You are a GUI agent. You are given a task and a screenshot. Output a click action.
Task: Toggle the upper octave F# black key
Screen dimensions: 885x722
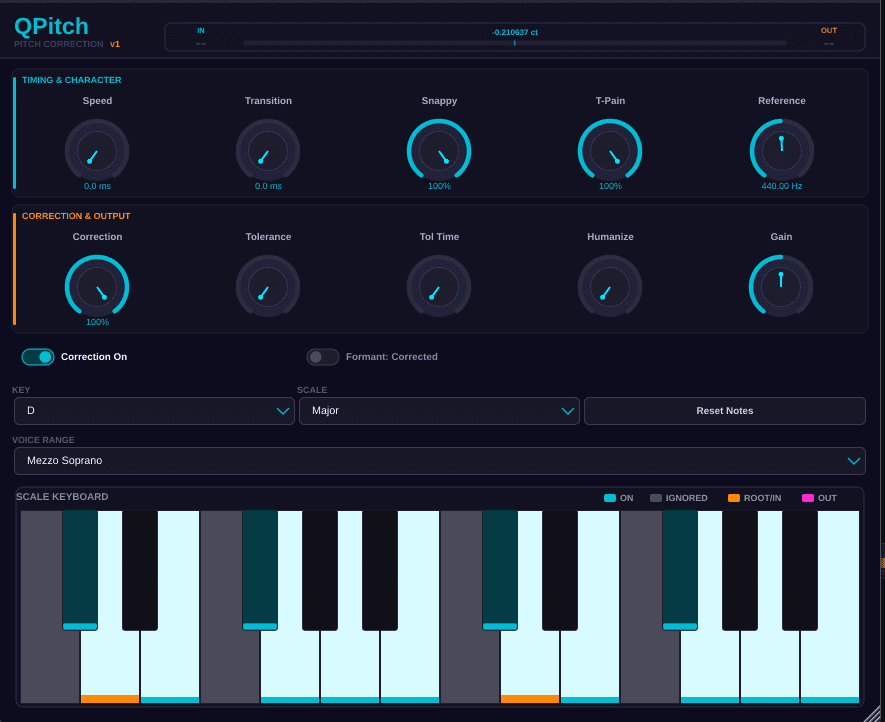click(x=680, y=570)
